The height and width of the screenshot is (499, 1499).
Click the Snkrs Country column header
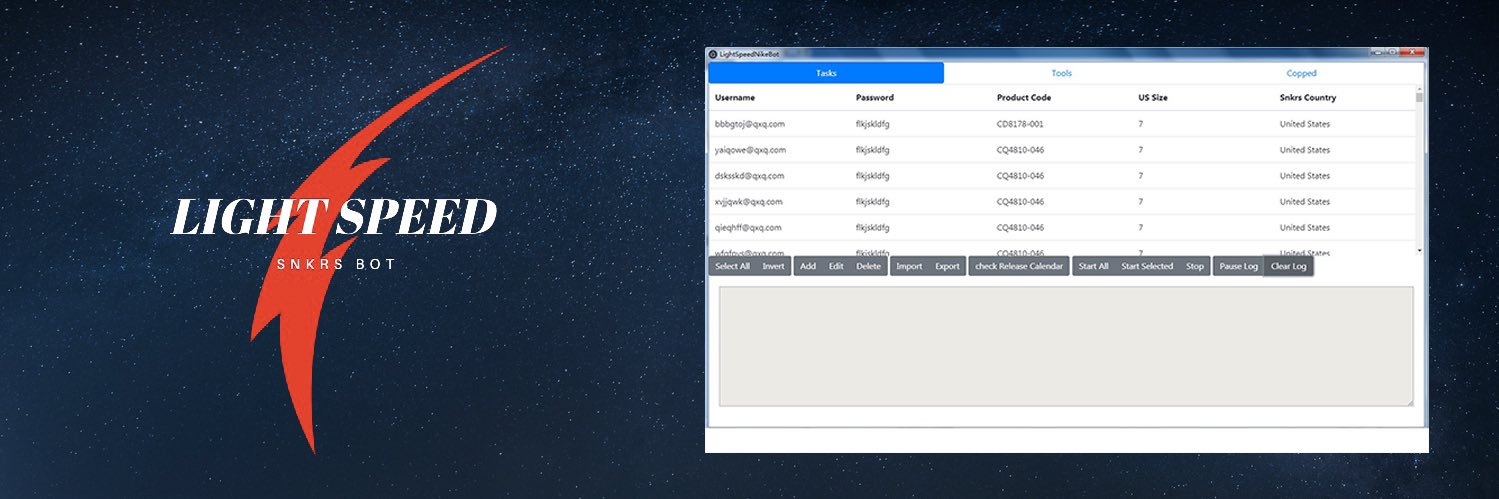pyautogui.click(x=1308, y=98)
